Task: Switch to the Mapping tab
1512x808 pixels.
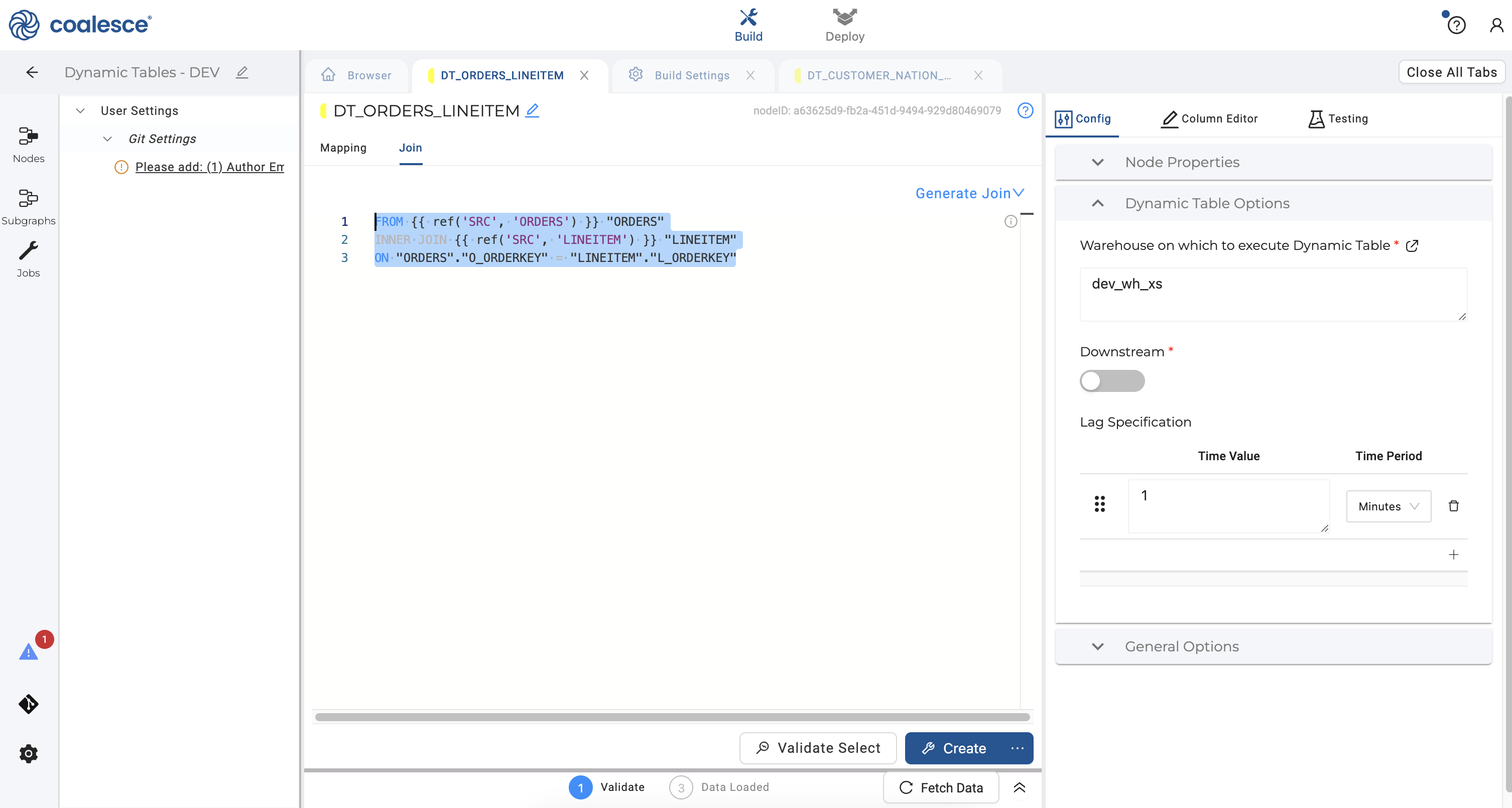Action: (x=343, y=148)
